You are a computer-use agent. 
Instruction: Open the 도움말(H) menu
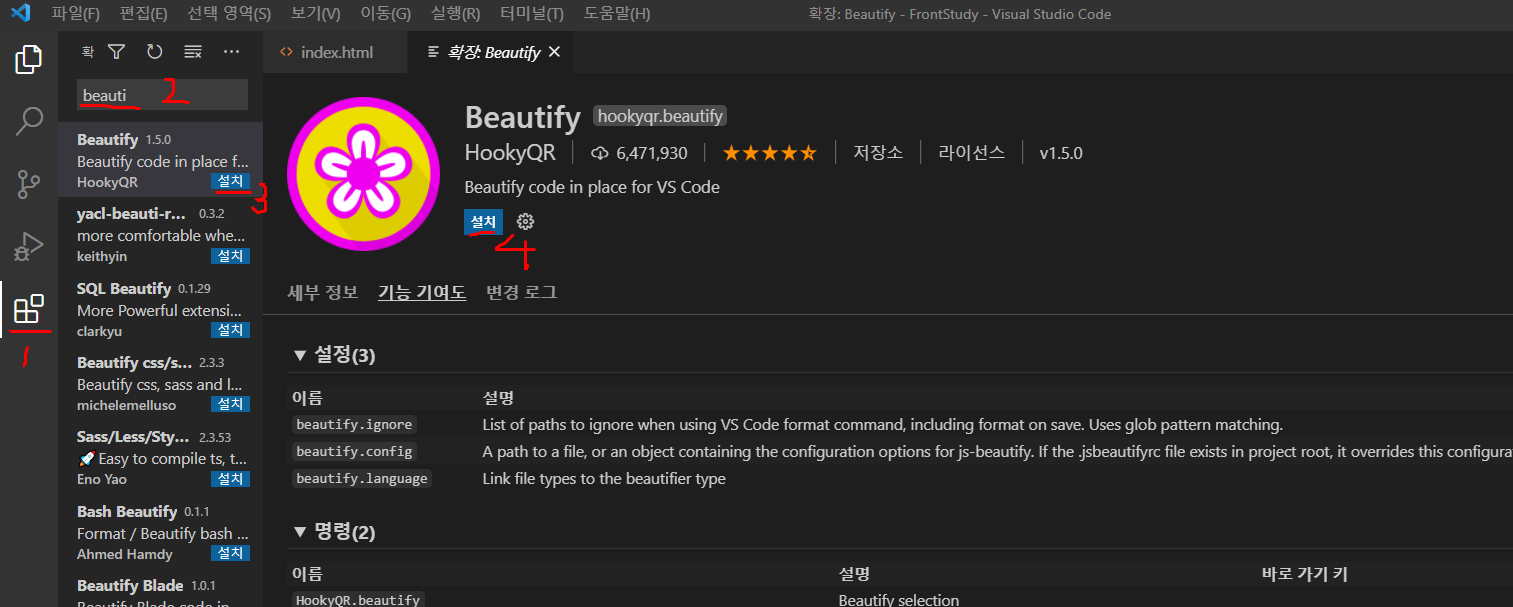(616, 14)
